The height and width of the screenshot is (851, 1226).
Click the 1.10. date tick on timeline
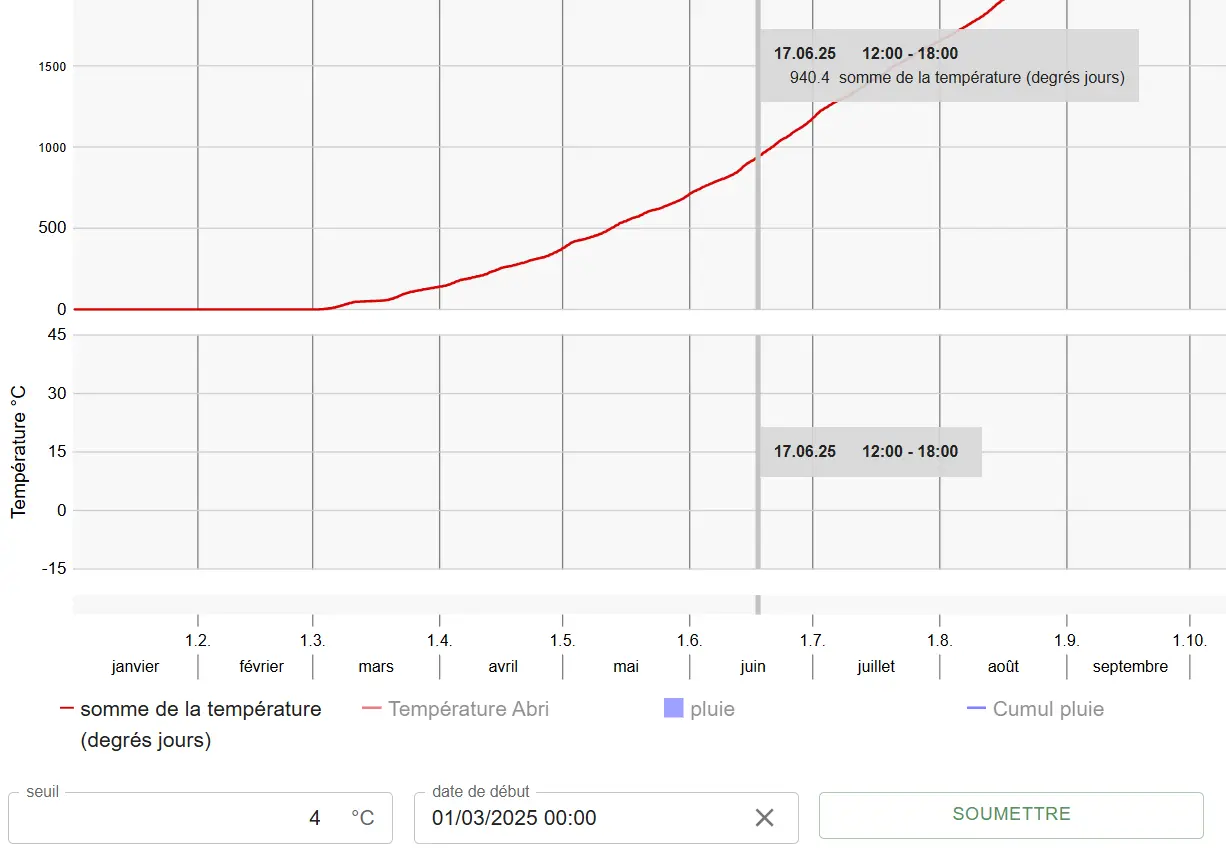[1190, 640]
